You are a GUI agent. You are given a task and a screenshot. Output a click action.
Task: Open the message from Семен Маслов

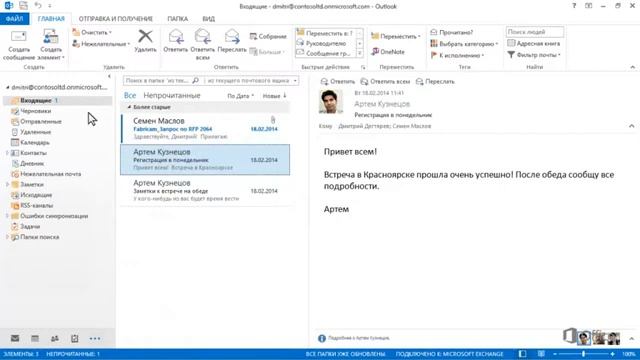(x=205, y=129)
